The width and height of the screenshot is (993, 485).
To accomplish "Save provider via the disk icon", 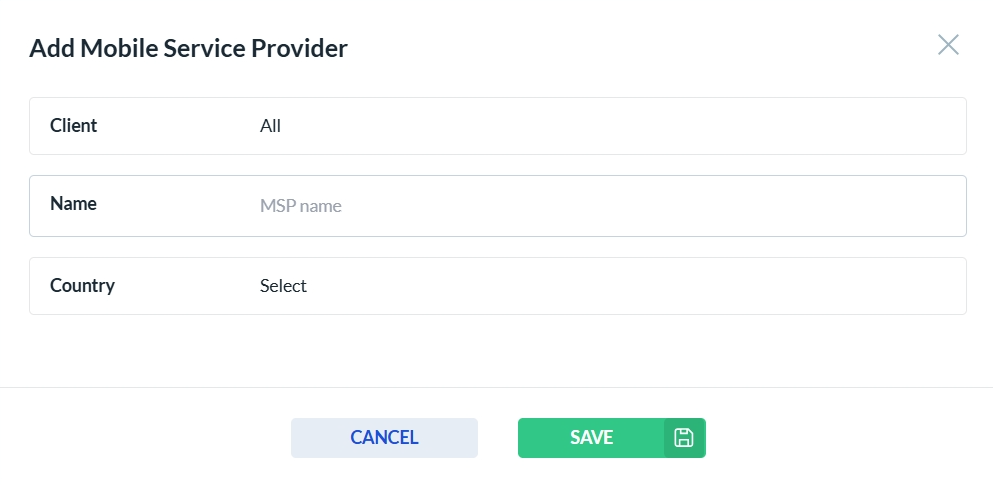I will point(684,438).
